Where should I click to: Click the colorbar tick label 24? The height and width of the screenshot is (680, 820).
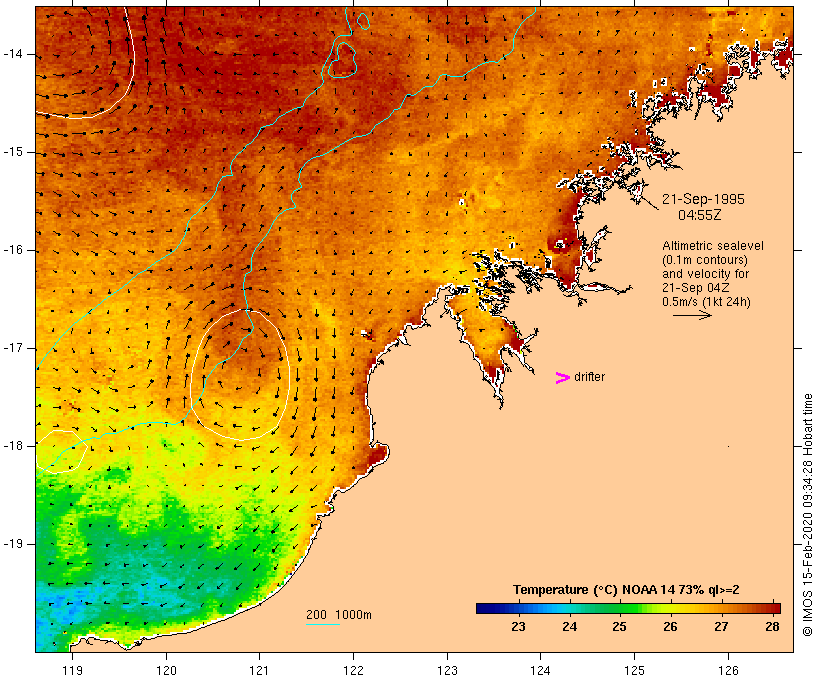point(569,627)
